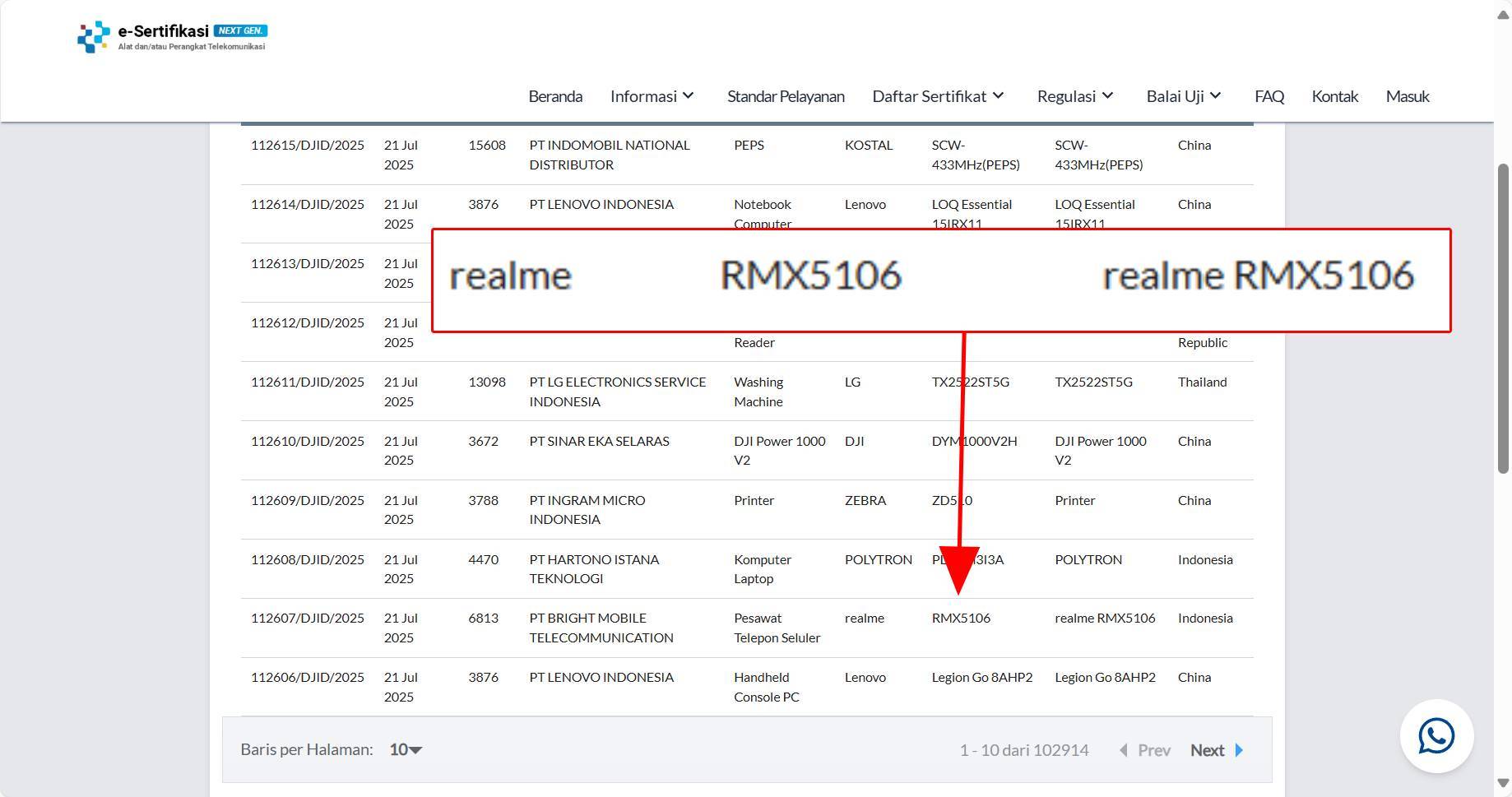This screenshot has width=1512, height=797.
Task: Select certificate number 112613/DJID/2025
Action: [x=308, y=263]
